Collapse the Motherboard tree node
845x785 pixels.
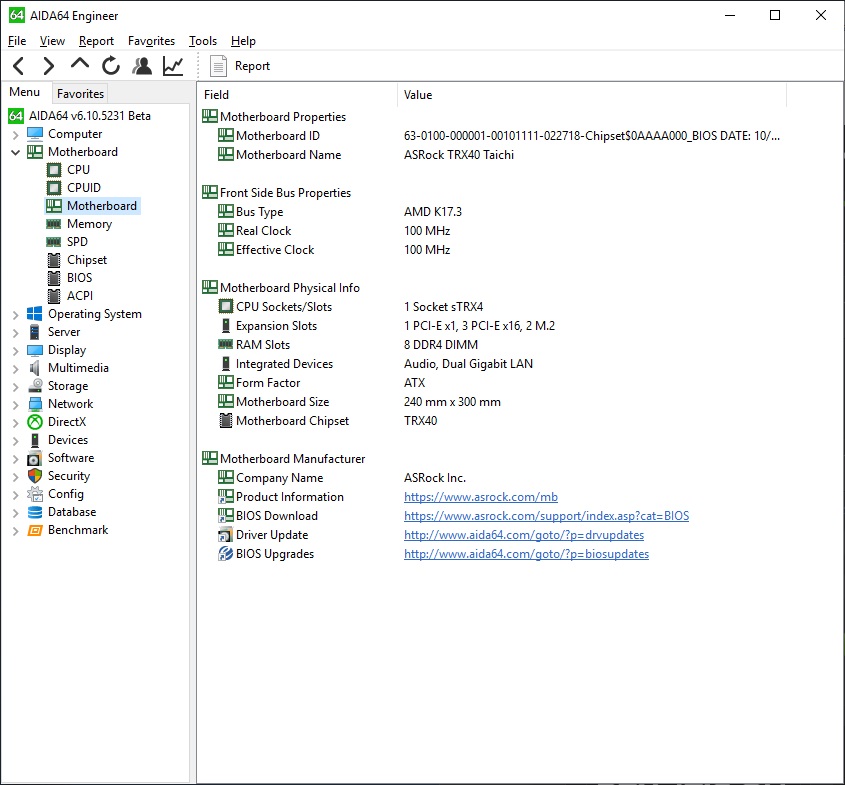(15, 152)
